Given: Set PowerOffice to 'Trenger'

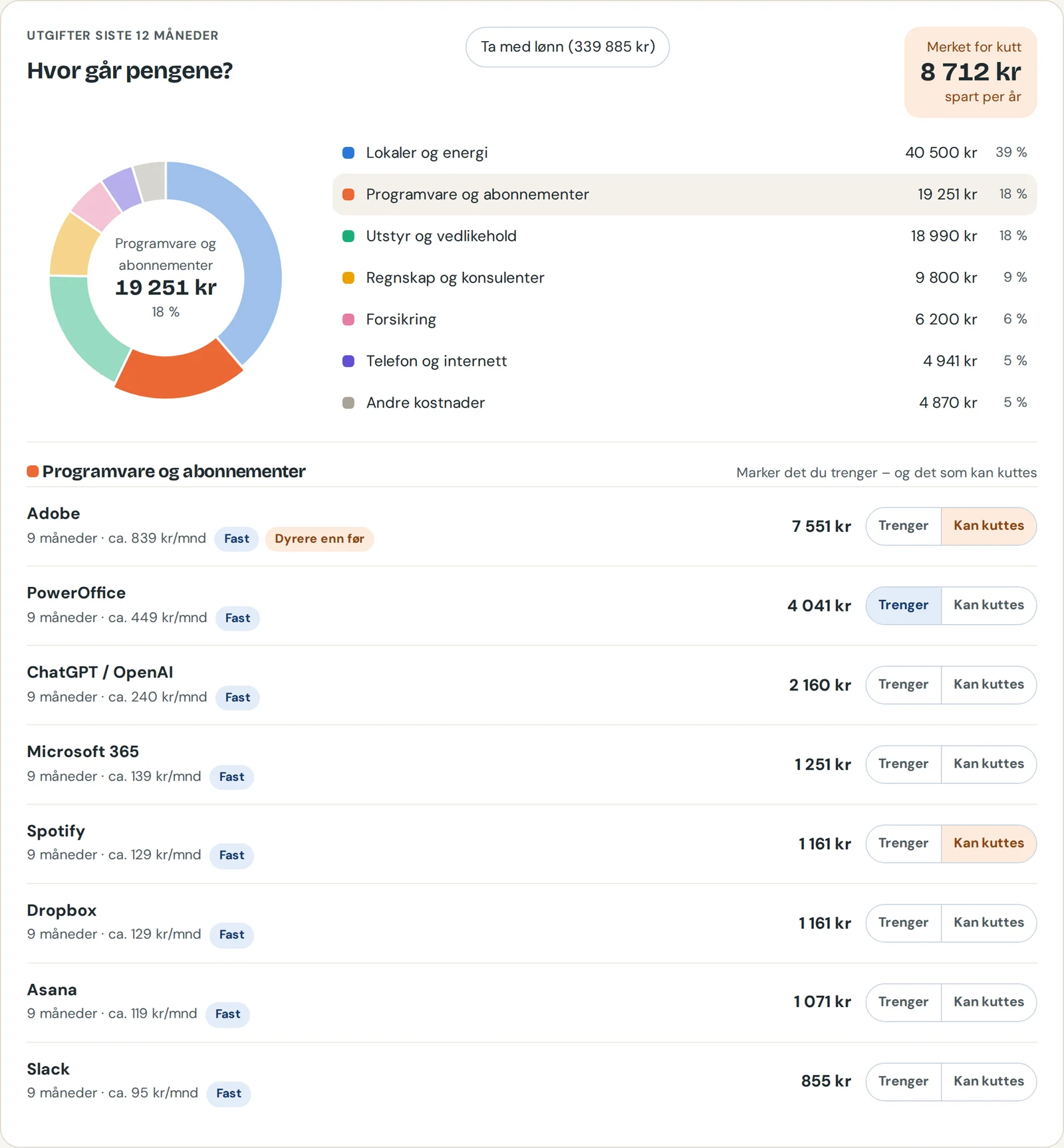Looking at the screenshot, I should (903, 606).
